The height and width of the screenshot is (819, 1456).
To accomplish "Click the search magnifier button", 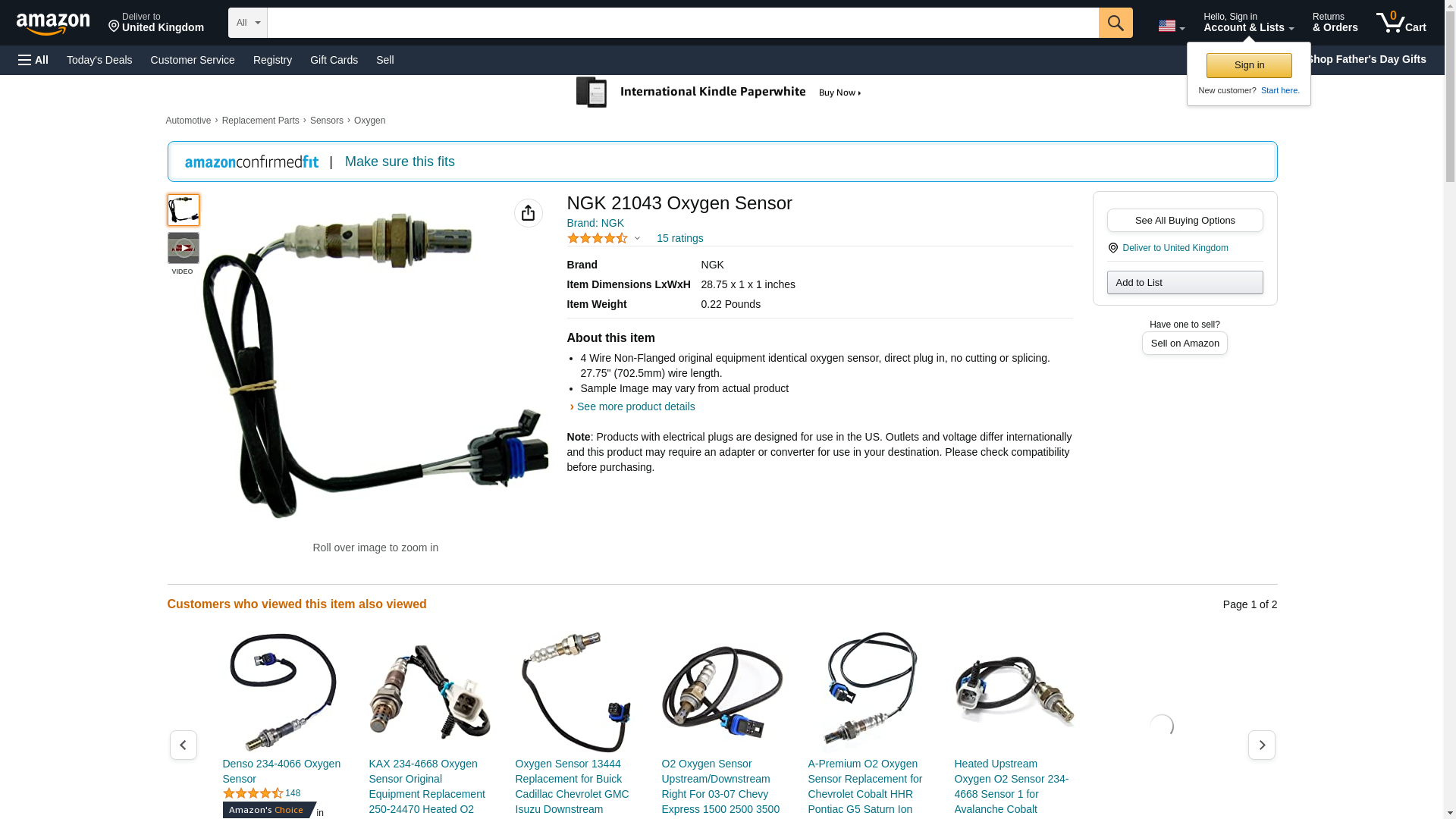I will (1116, 23).
